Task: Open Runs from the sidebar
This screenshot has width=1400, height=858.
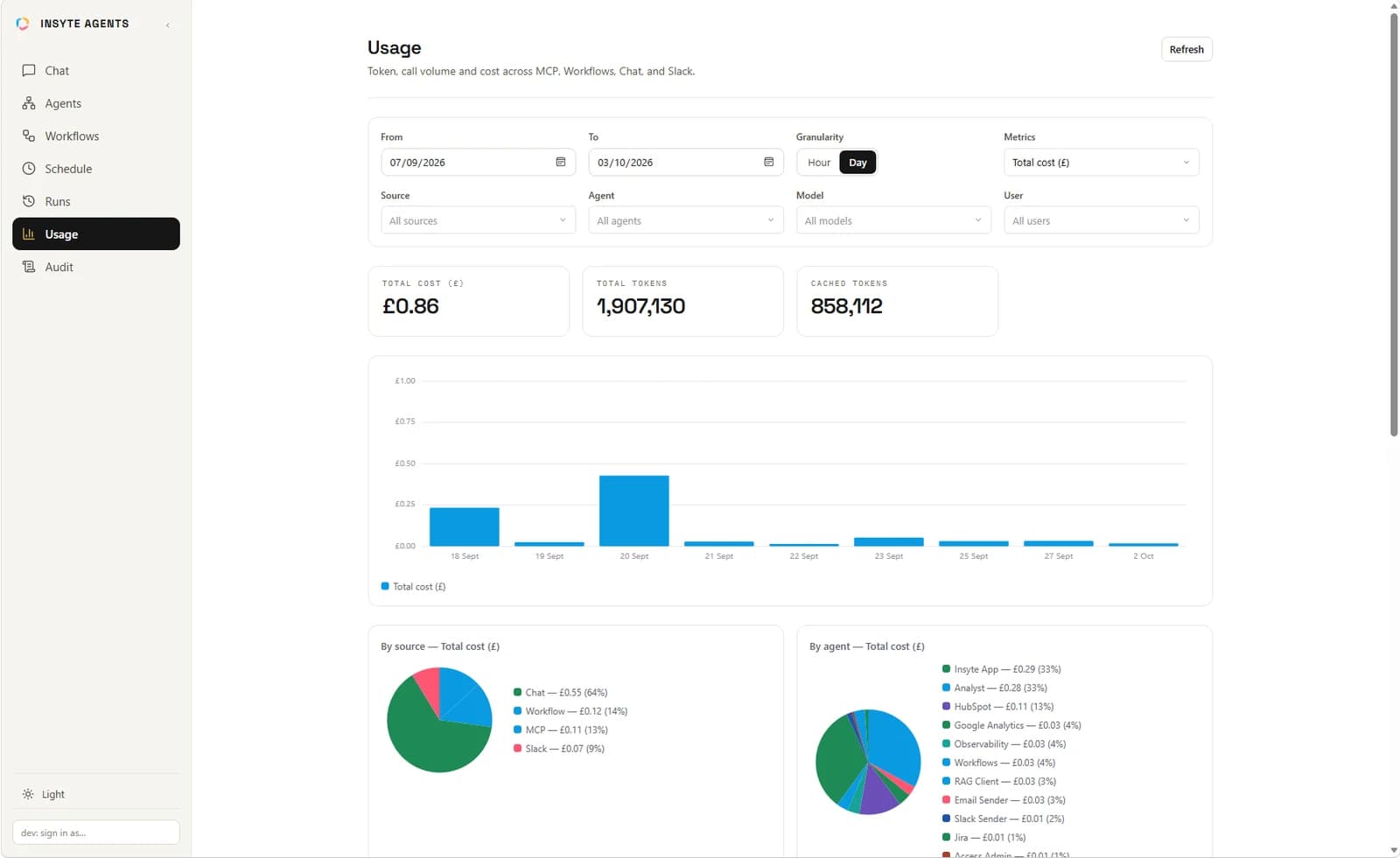Action: pos(96,201)
